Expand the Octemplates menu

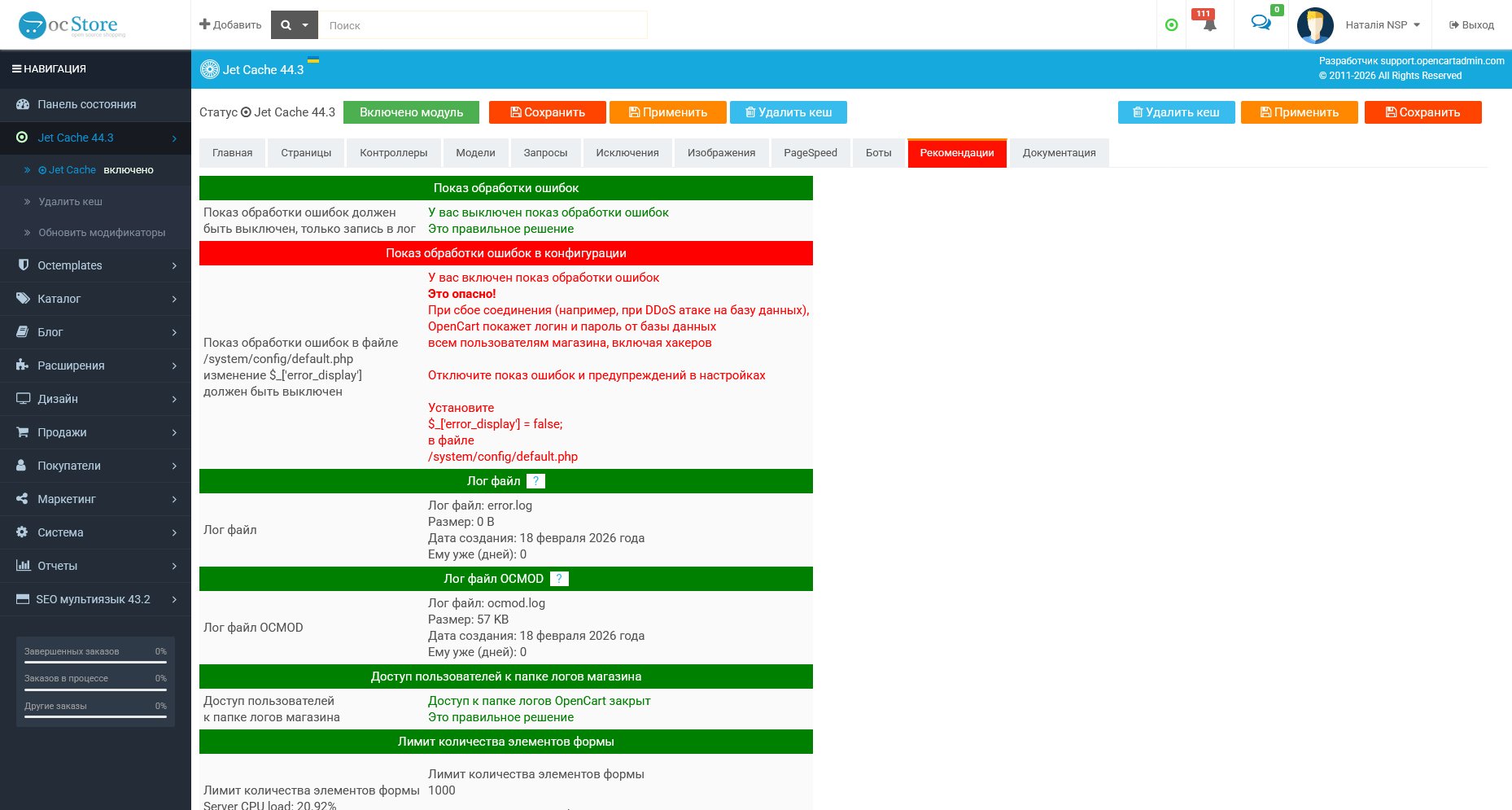95,265
